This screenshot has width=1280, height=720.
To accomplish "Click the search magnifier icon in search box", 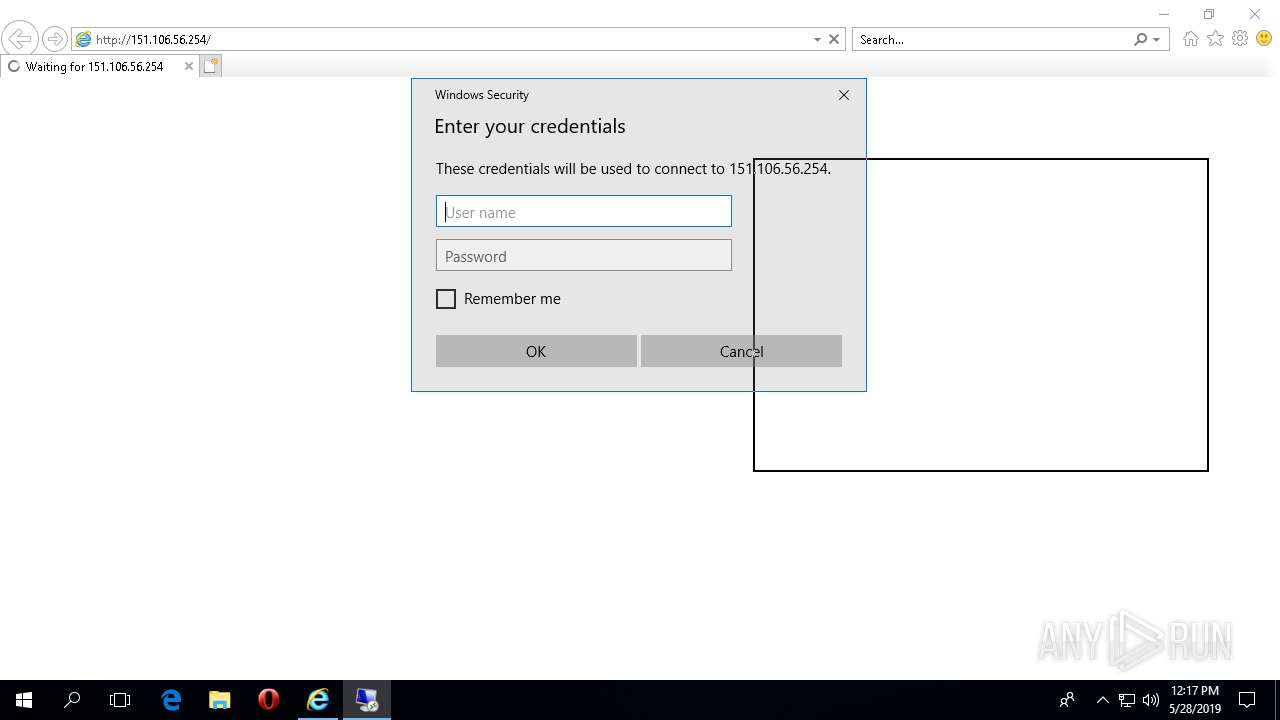I will [1140, 39].
